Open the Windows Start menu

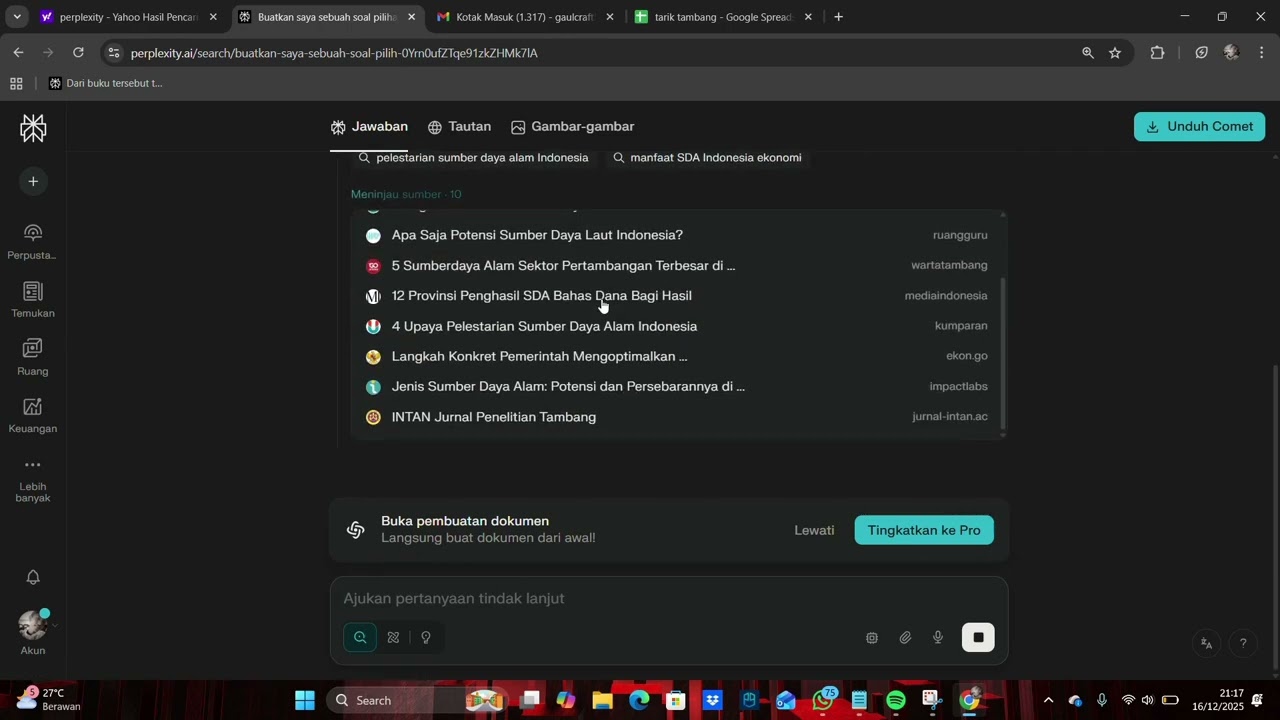305,700
